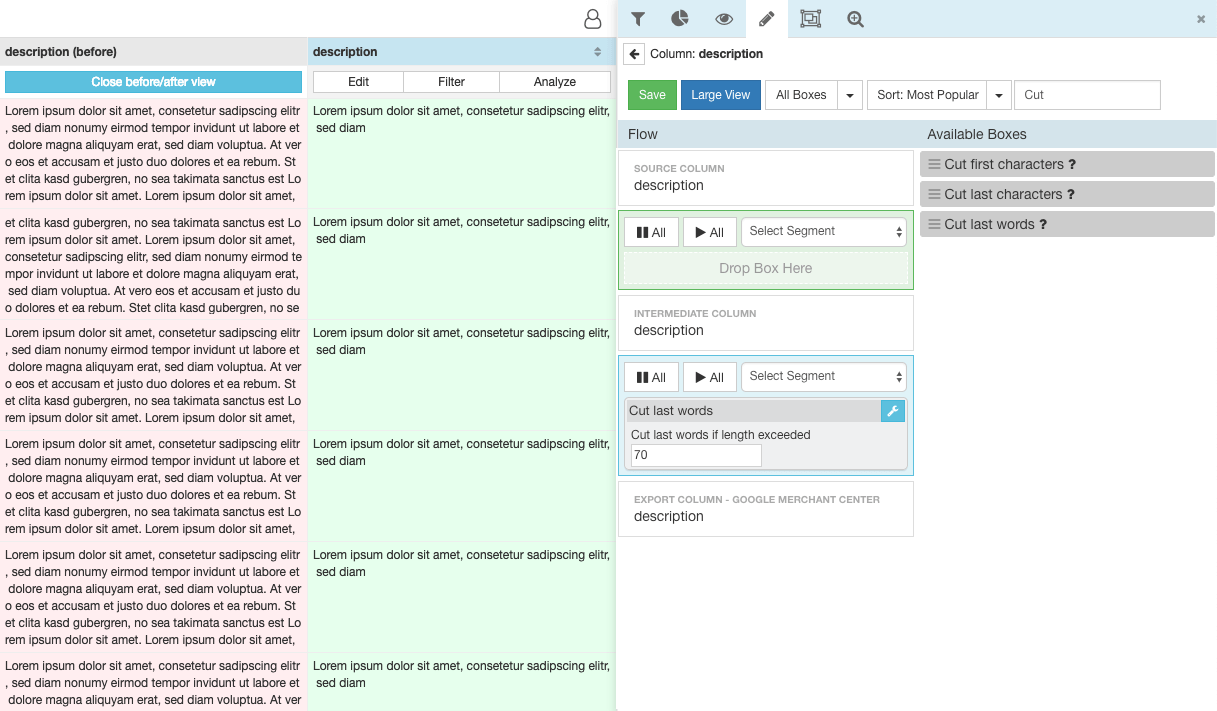Click the Cut last words box header in Flow
This screenshot has height=711, width=1217.
(x=752, y=411)
